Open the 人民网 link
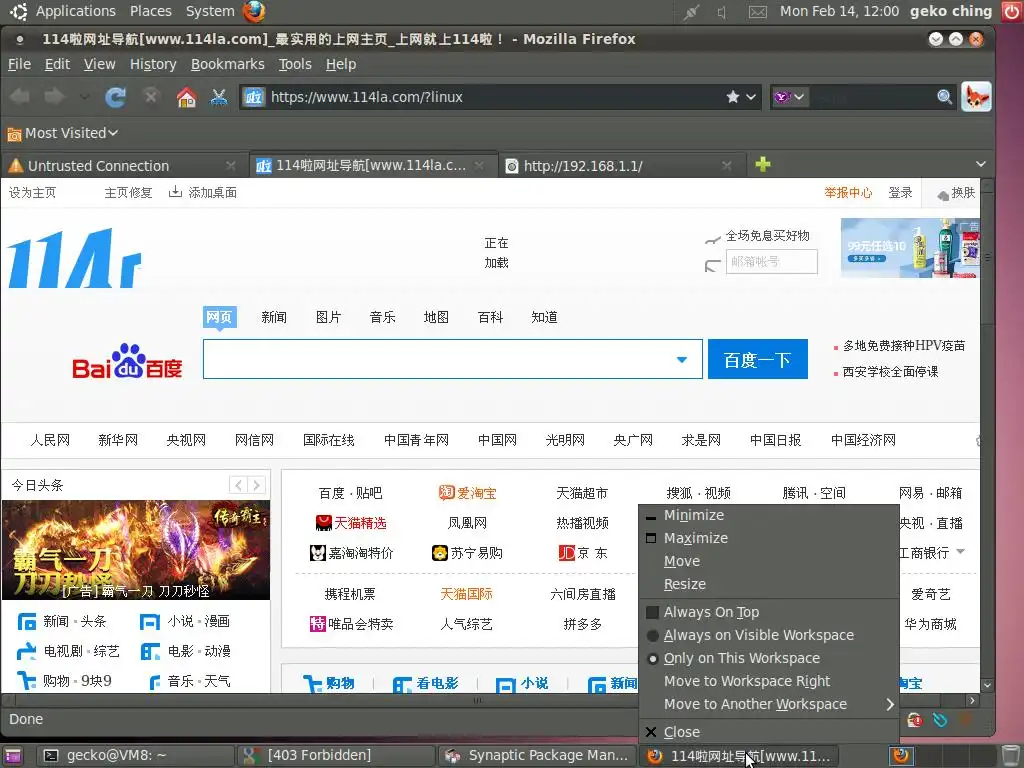The width and height of the screenshot is (1024, 768). (50, 440)
